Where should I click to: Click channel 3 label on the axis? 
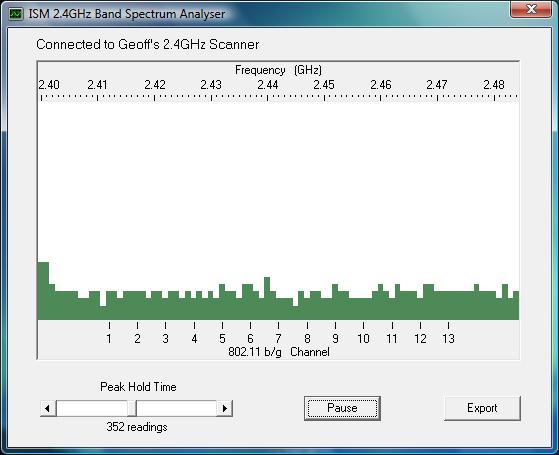click(165, 338)
